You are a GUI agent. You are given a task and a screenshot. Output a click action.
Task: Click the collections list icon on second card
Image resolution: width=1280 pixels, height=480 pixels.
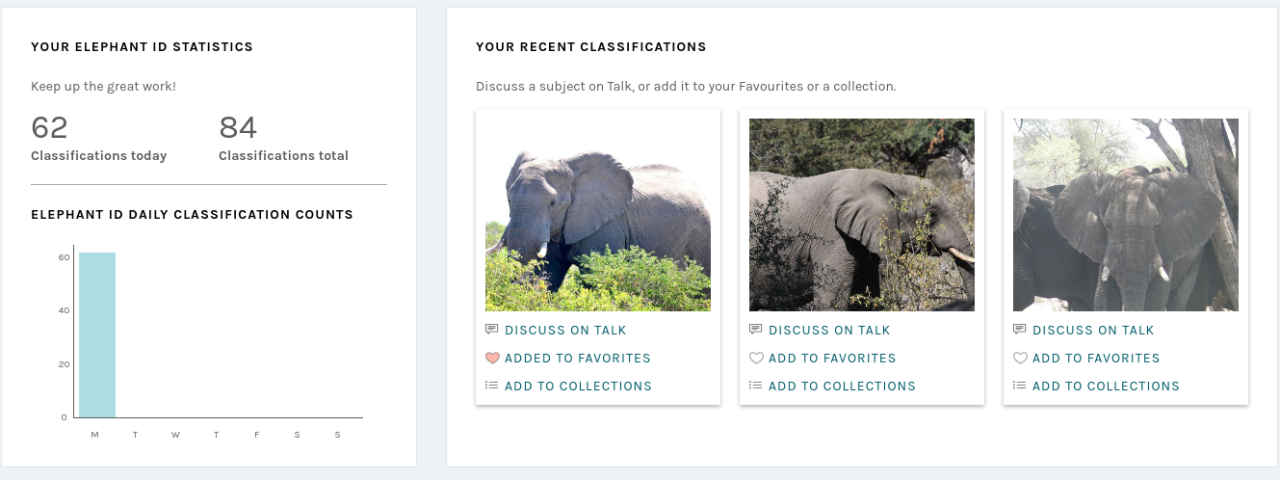[x=755, y=385]
